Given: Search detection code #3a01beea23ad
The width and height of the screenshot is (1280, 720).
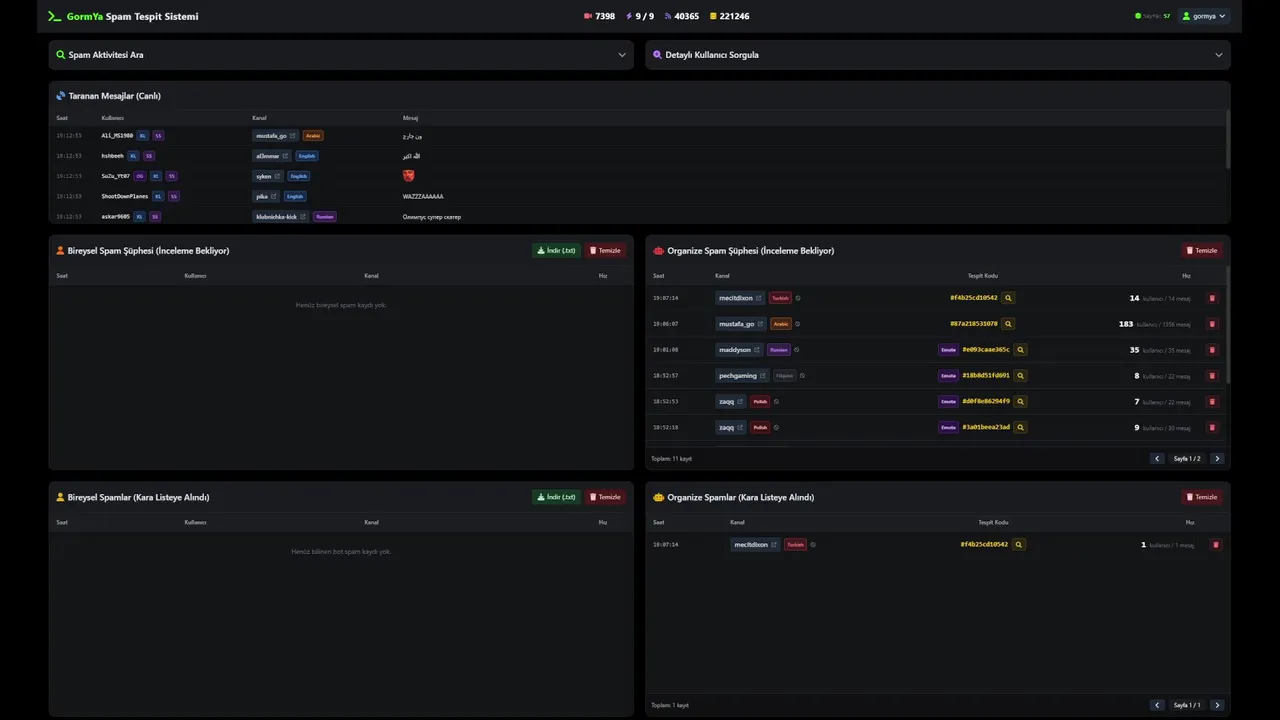Looking at the screenshot, I should pos(1020,427).
